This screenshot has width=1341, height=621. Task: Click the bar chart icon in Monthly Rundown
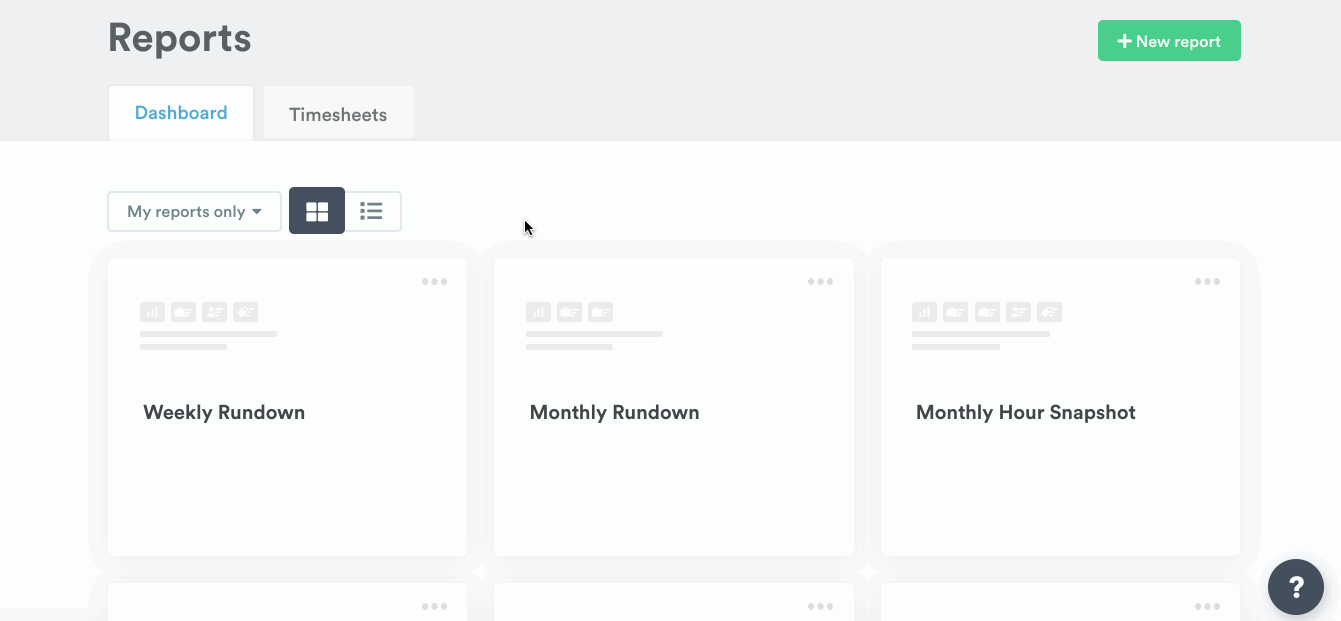538,312
